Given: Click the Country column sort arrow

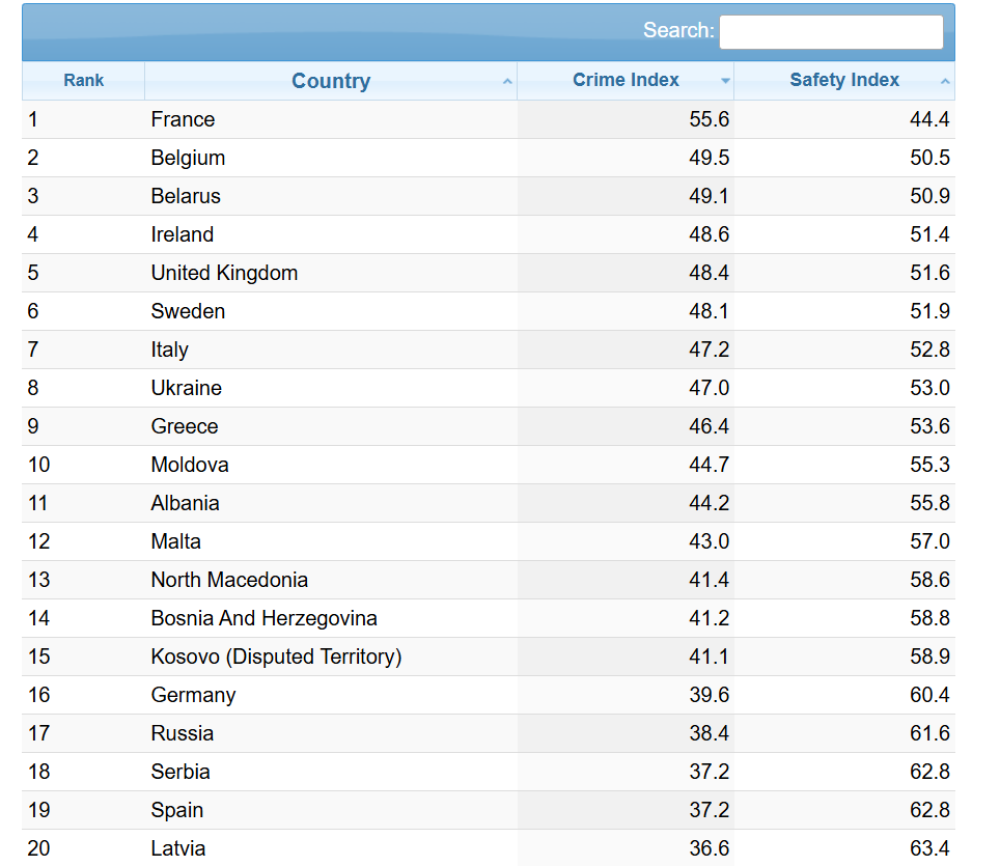Looking at the screenshot, I should pyautogui.click(x=507, y=82).
